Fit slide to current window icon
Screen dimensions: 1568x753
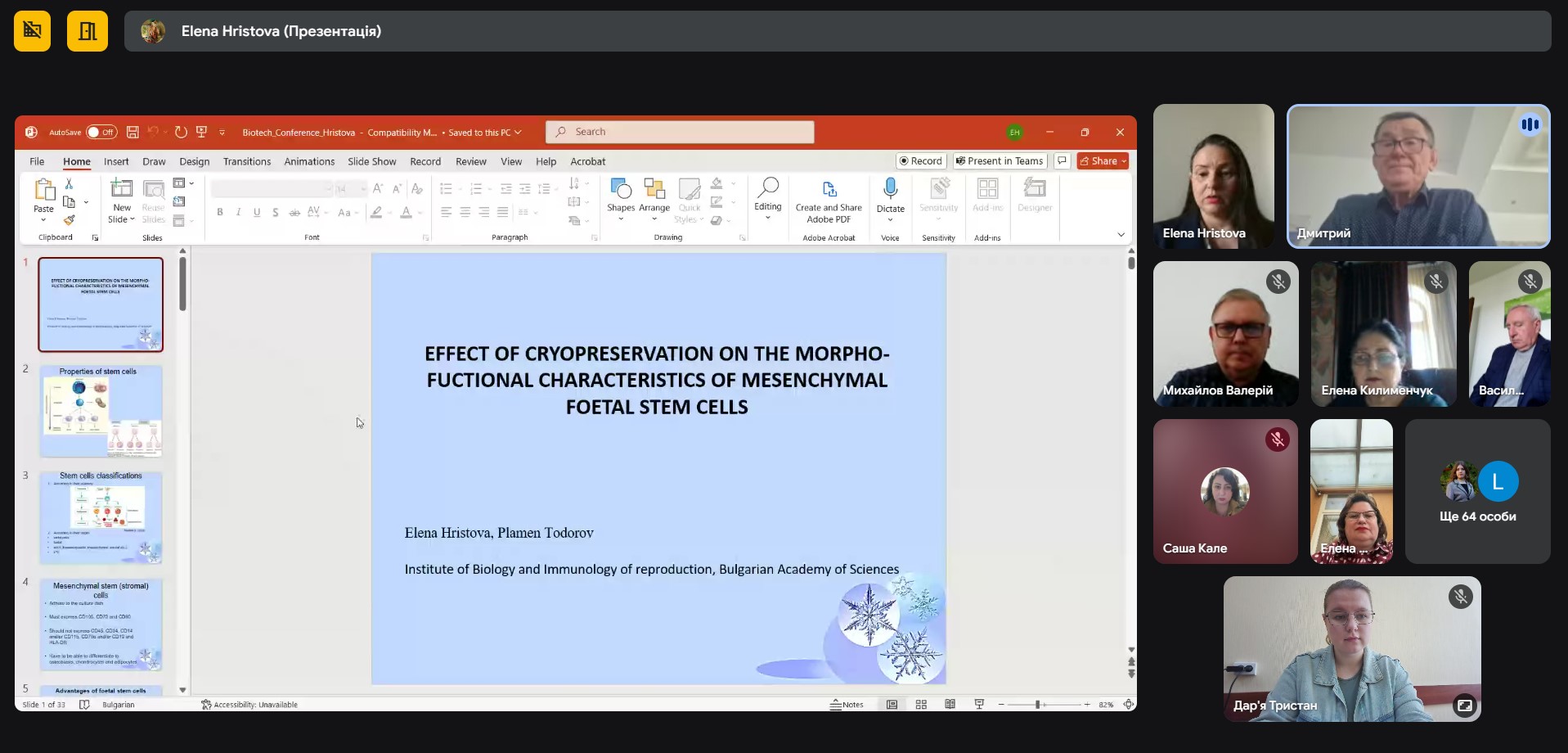pos(1129,704)
